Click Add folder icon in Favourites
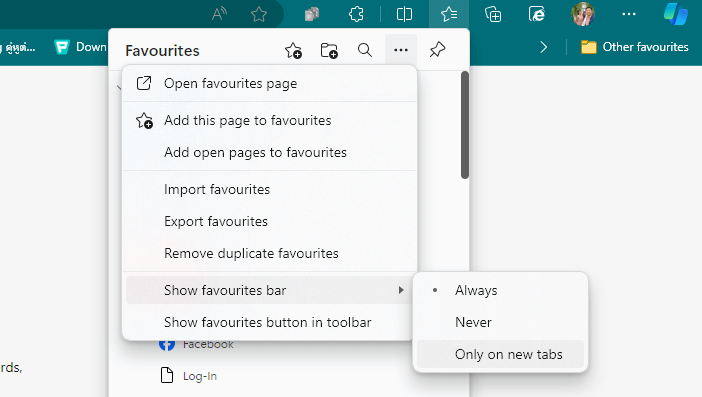 pos(329,50)
